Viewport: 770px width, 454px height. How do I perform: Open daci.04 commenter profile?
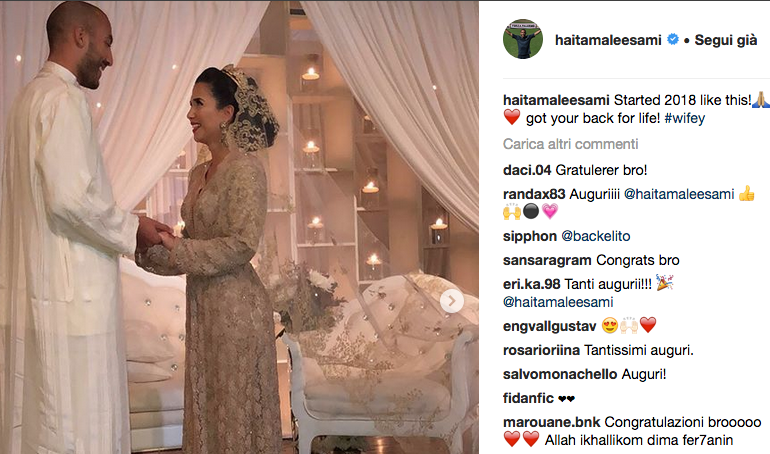click(527, 170)
